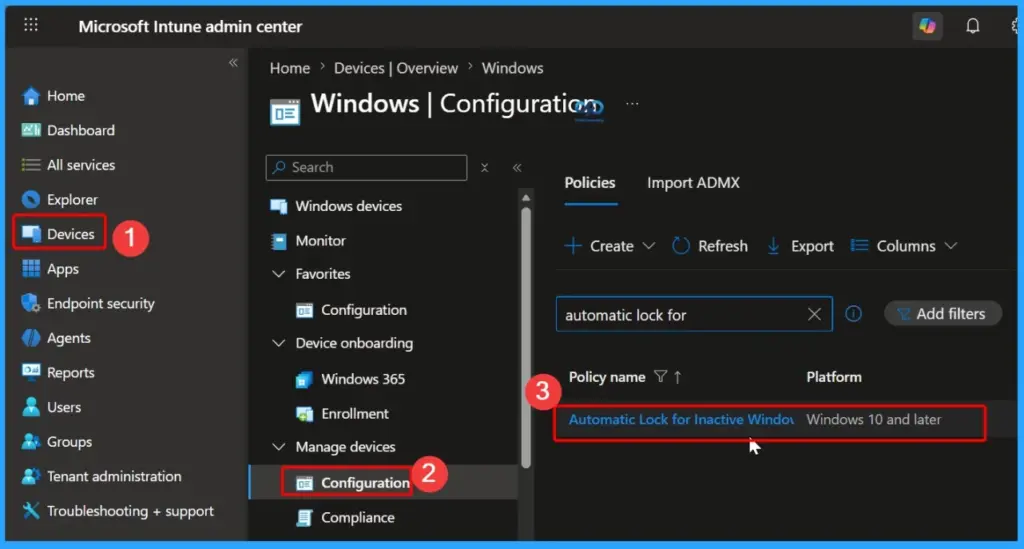Click the Devices | Overview breadcrumb
1024x549 pixels.
pyautogui.click(x=396, y=68)
